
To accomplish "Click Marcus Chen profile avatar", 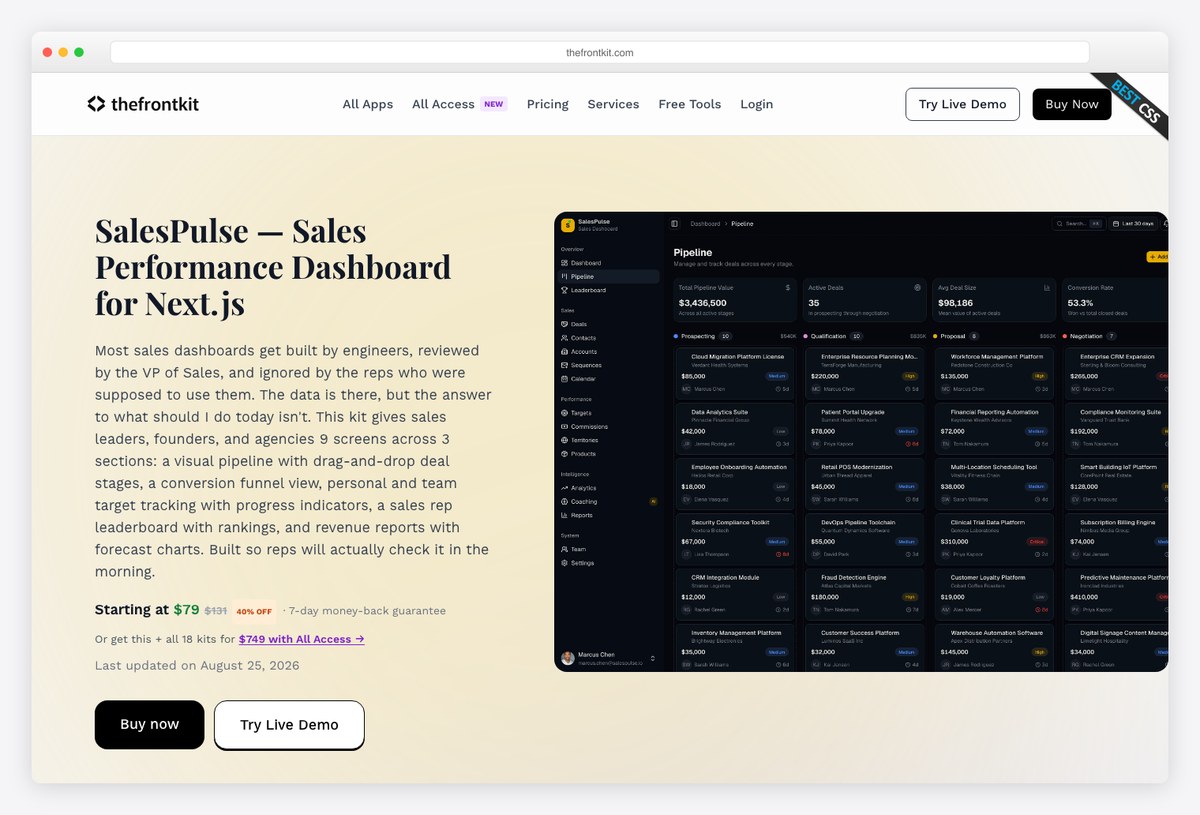I will [568, 658].
